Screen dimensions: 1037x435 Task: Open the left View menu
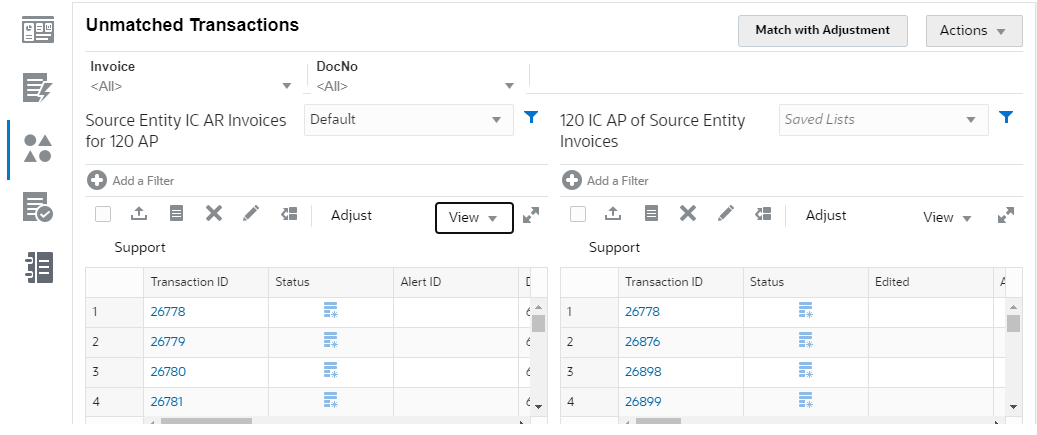[474, 217]
